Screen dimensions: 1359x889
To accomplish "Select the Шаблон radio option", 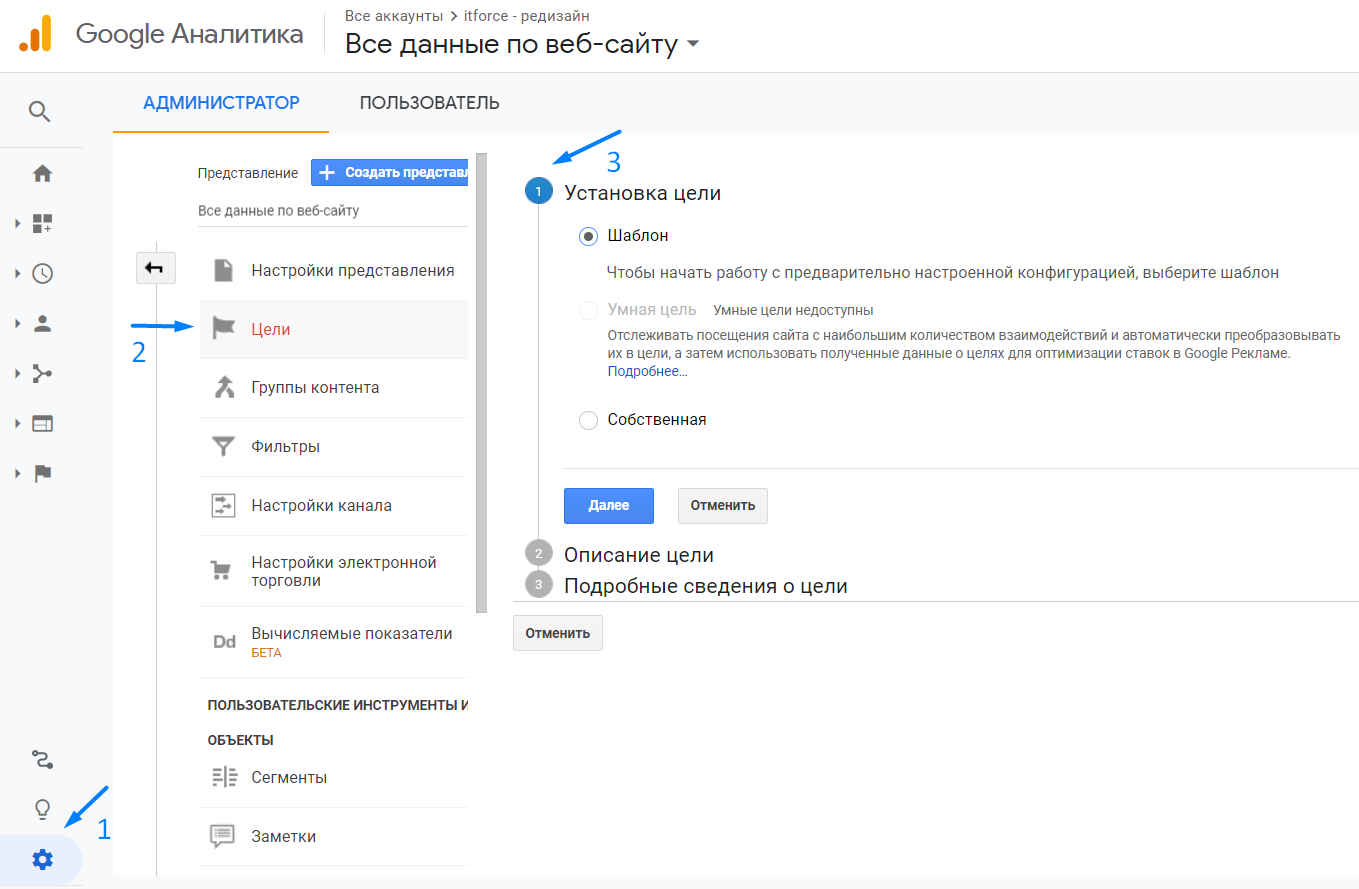I will (589, 236).
